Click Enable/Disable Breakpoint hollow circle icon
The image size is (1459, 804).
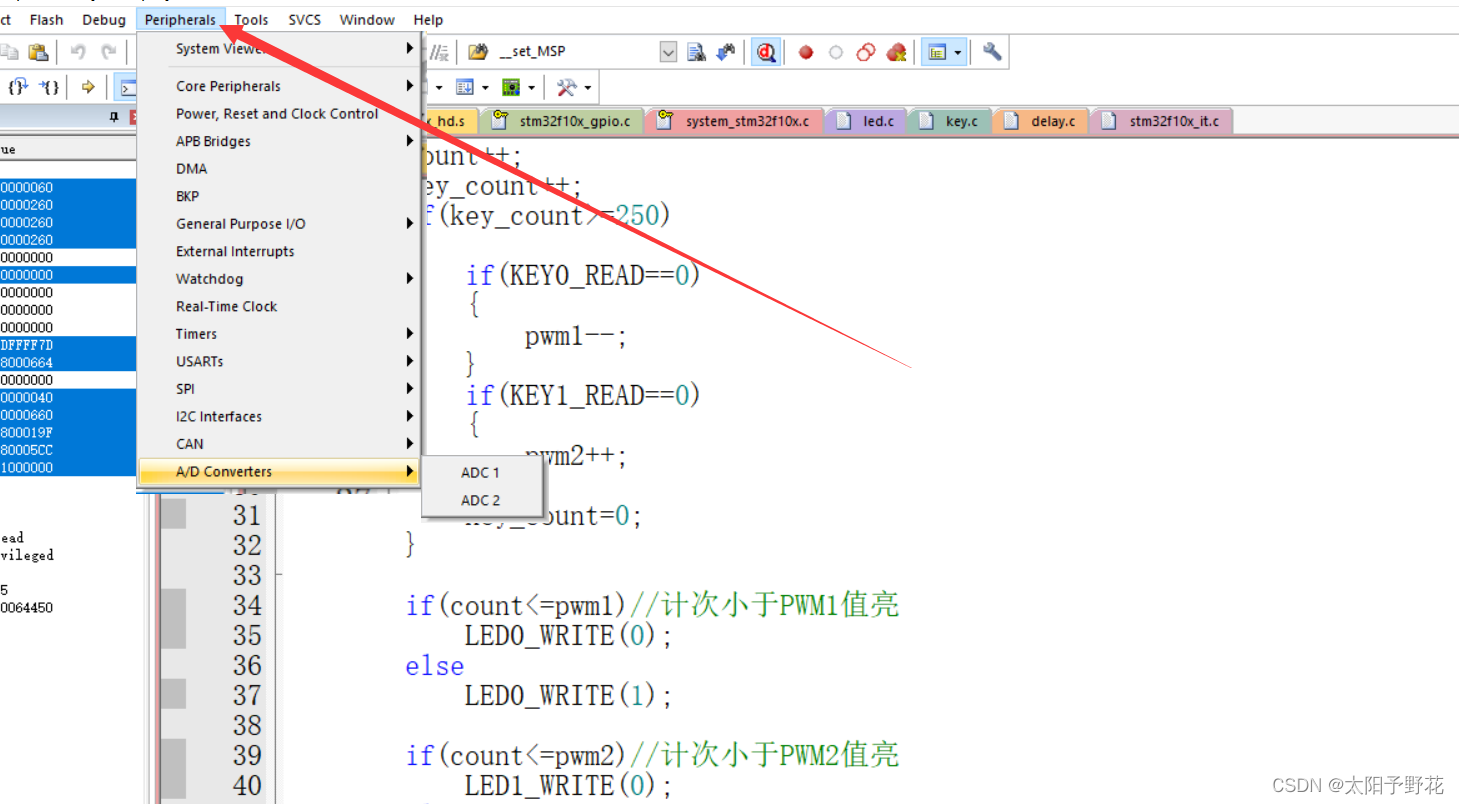(x=836, y=52)
